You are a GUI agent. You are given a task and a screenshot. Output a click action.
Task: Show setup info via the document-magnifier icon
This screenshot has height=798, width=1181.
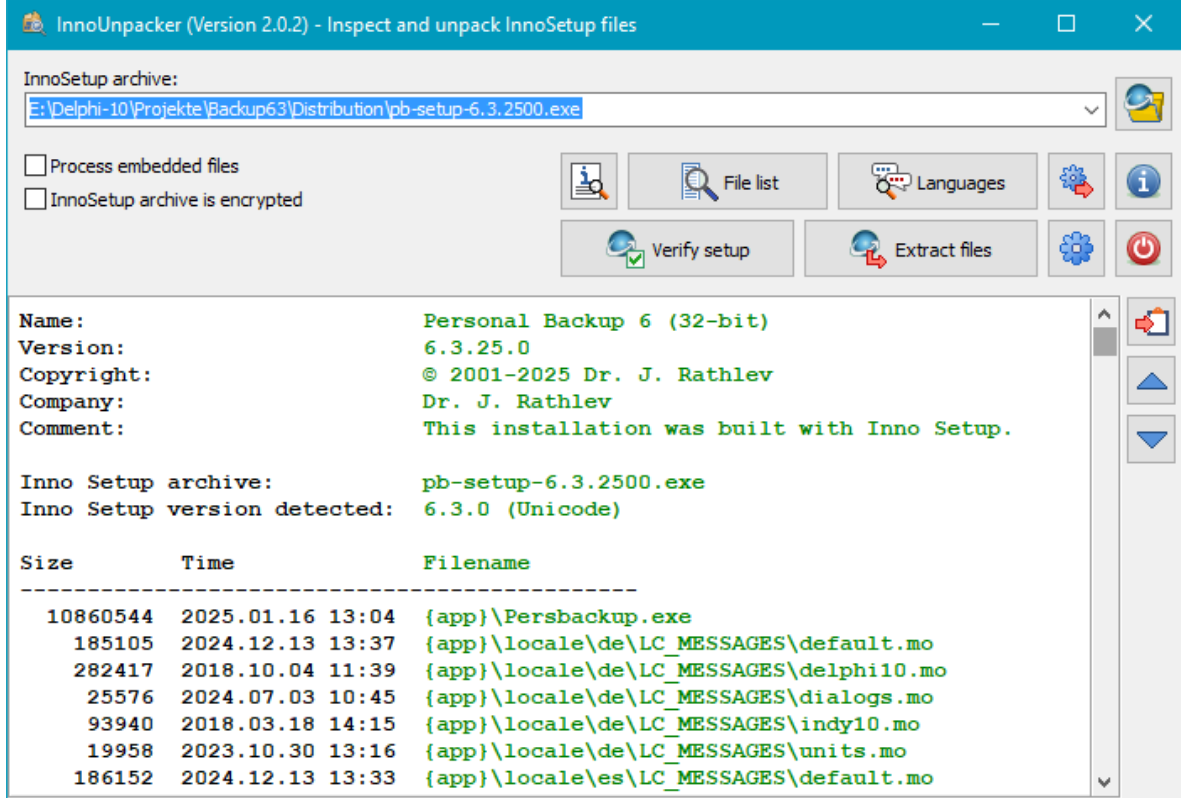tap(589, 180)
